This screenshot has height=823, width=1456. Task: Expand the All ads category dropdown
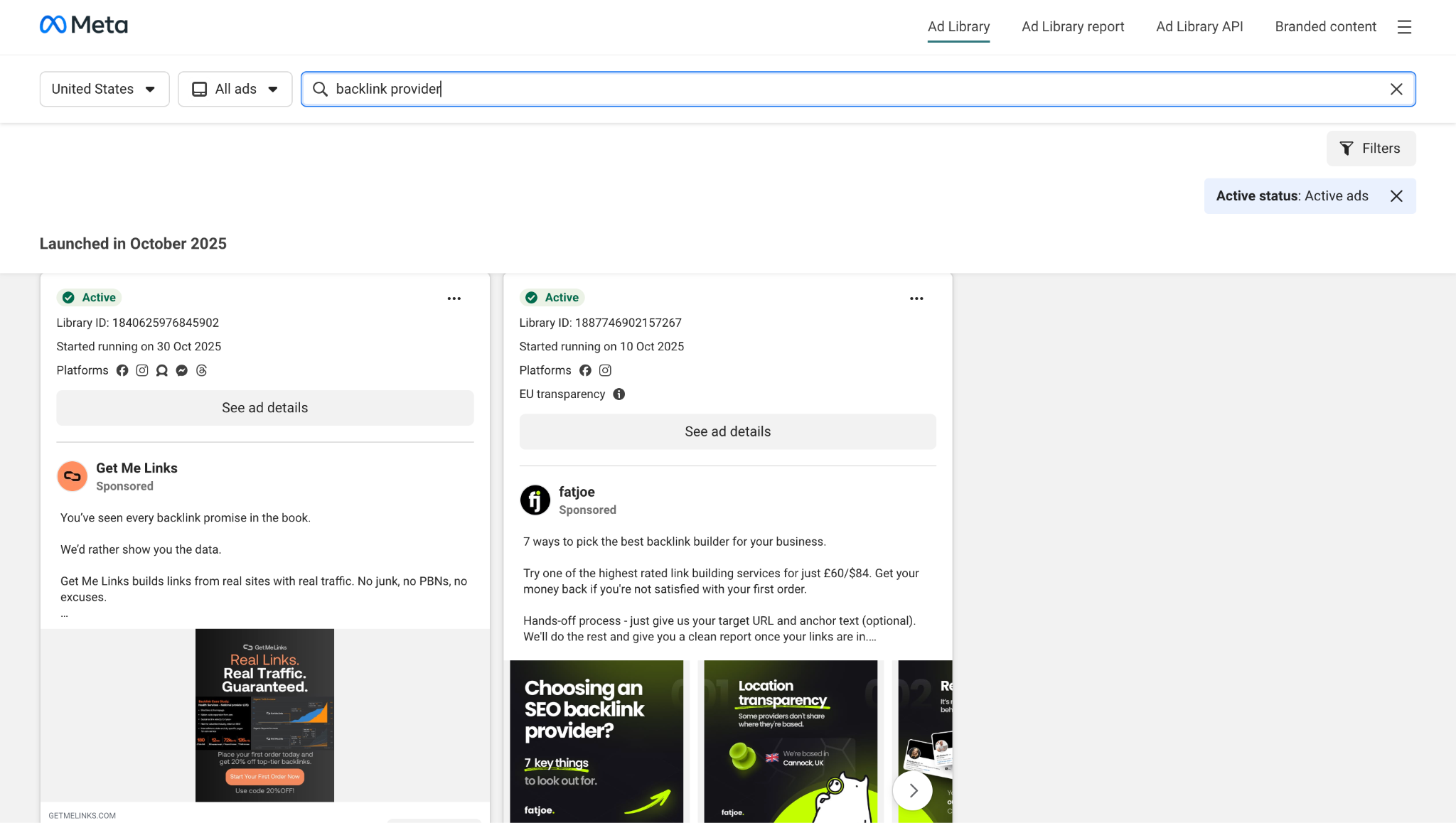(235, 89)
